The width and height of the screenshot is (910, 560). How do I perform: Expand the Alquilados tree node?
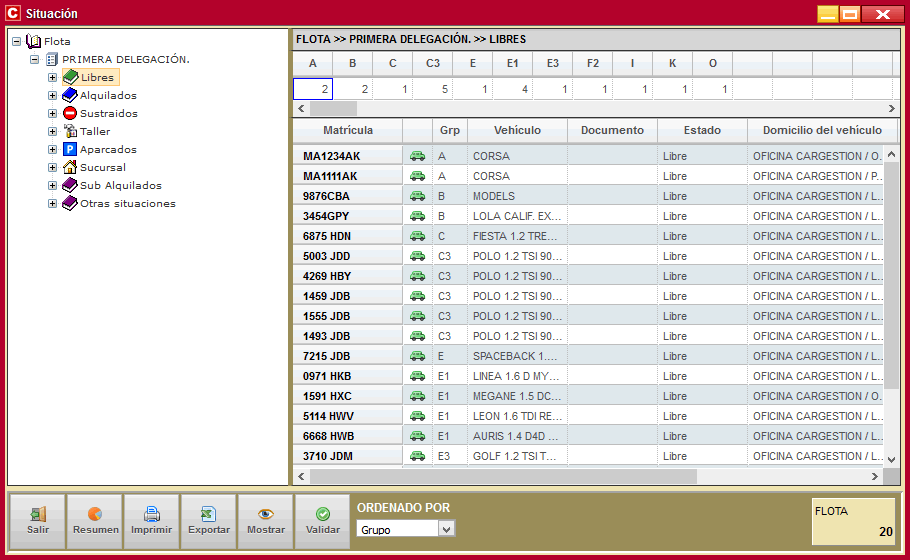(x=53, y=96)
